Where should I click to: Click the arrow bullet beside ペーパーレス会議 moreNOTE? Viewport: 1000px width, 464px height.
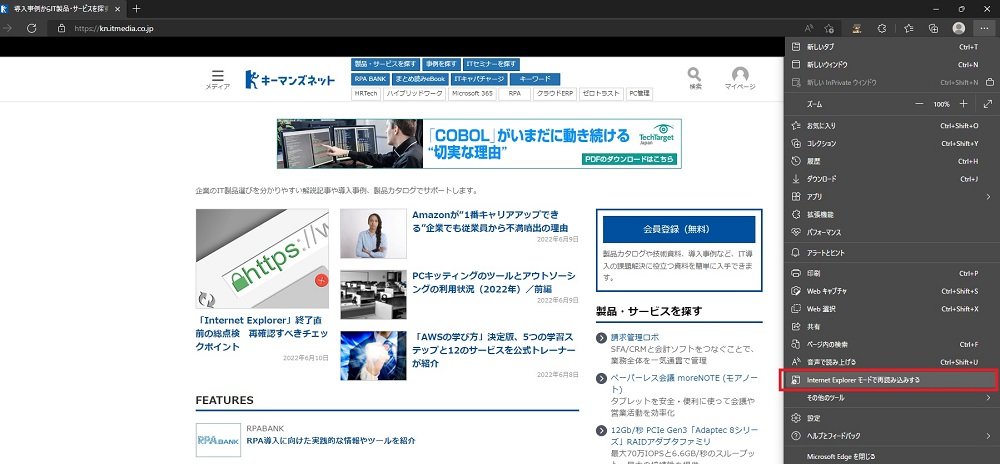pos(601,379)
